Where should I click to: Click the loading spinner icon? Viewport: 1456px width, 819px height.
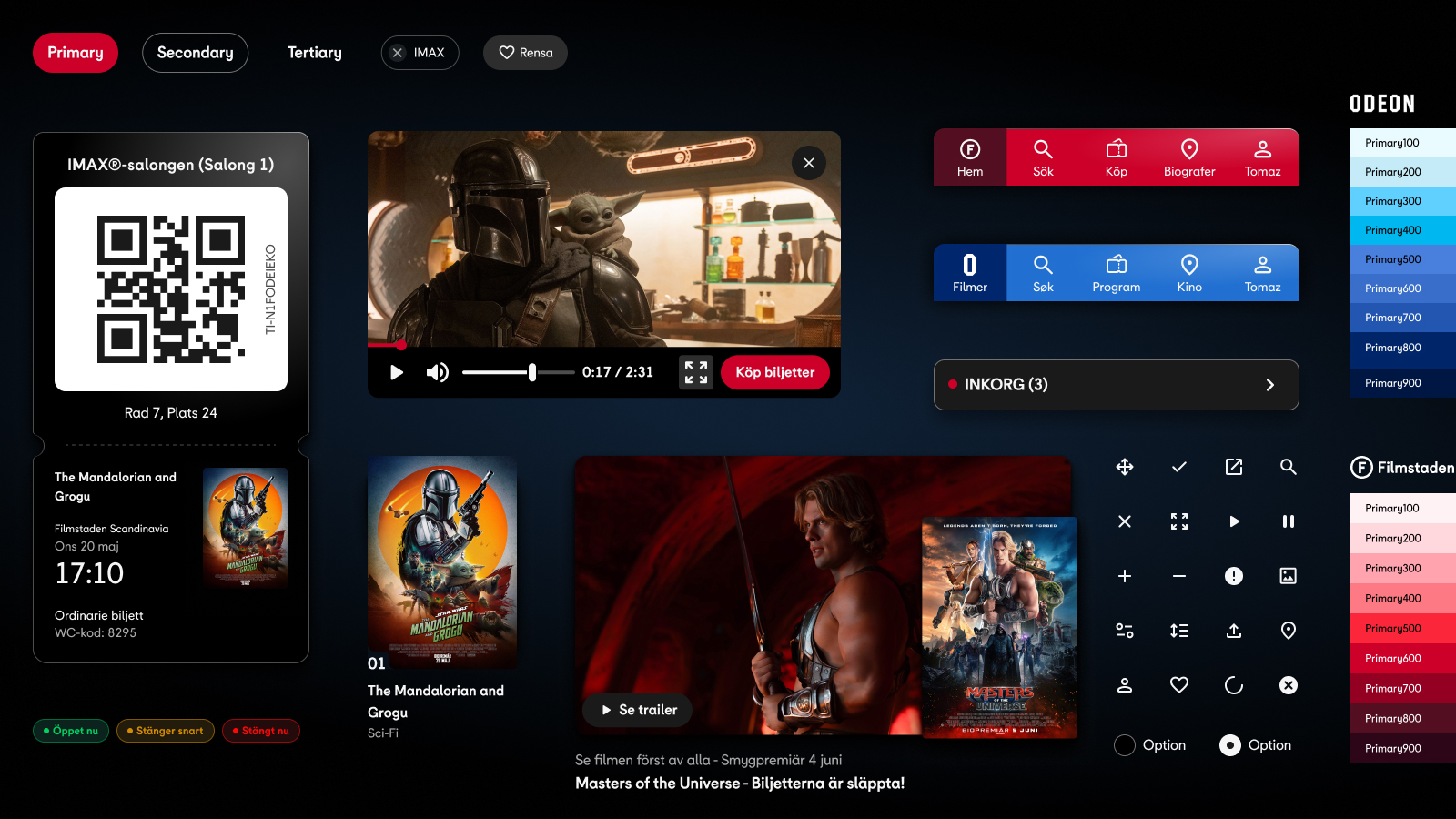click(x=1234, y=685)
